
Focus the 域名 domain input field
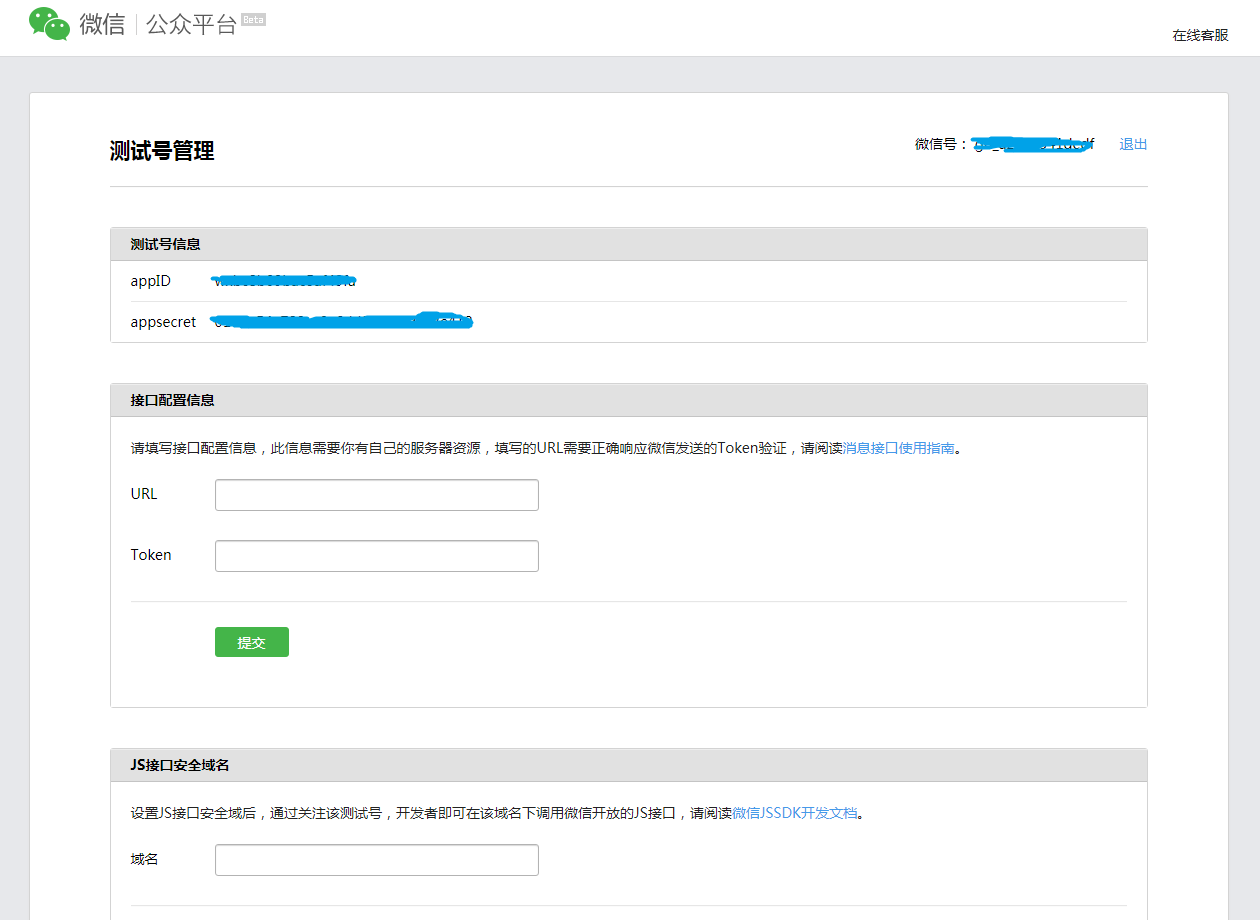click(x=377, y=860)
